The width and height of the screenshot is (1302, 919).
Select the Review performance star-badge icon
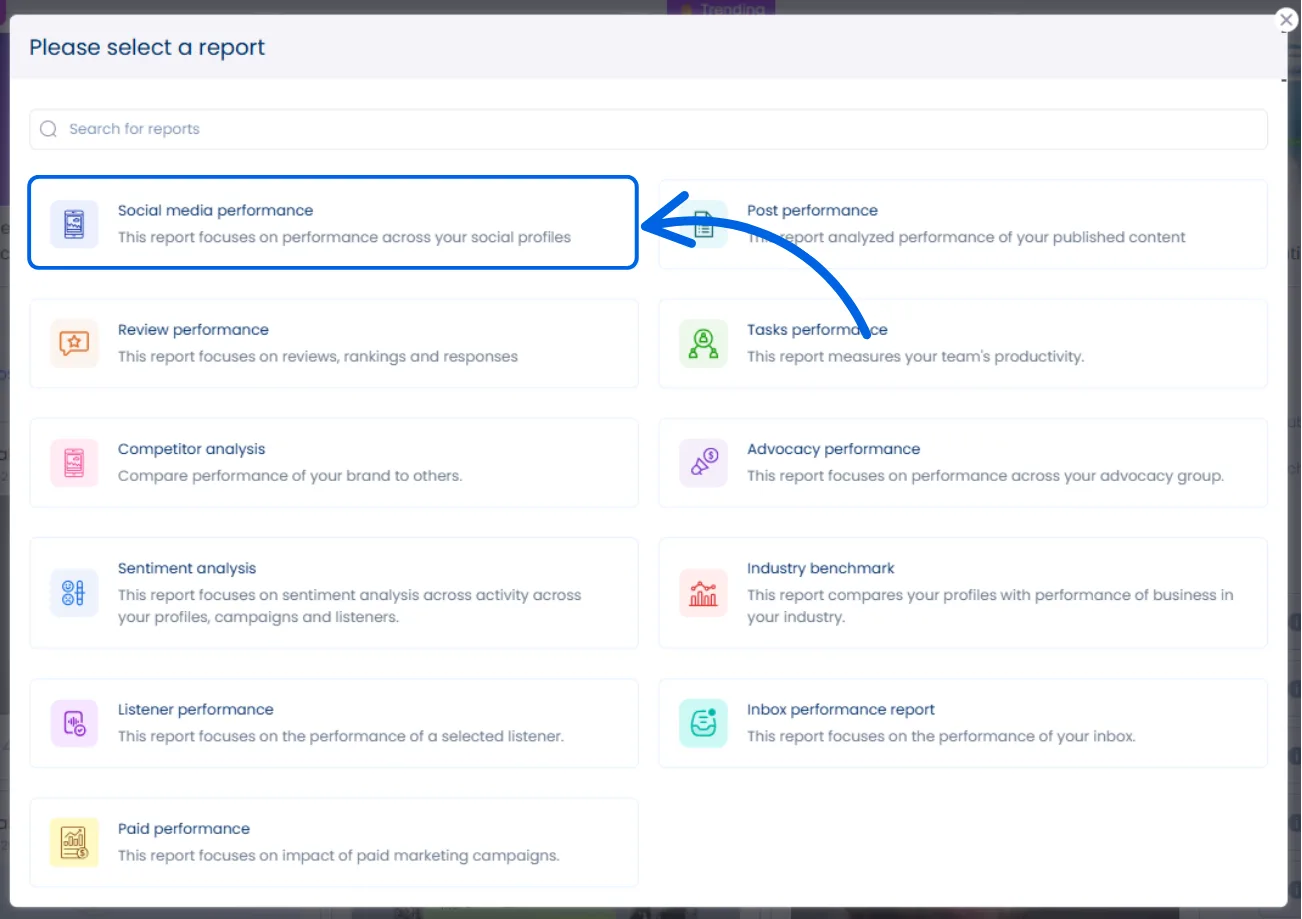72,342
